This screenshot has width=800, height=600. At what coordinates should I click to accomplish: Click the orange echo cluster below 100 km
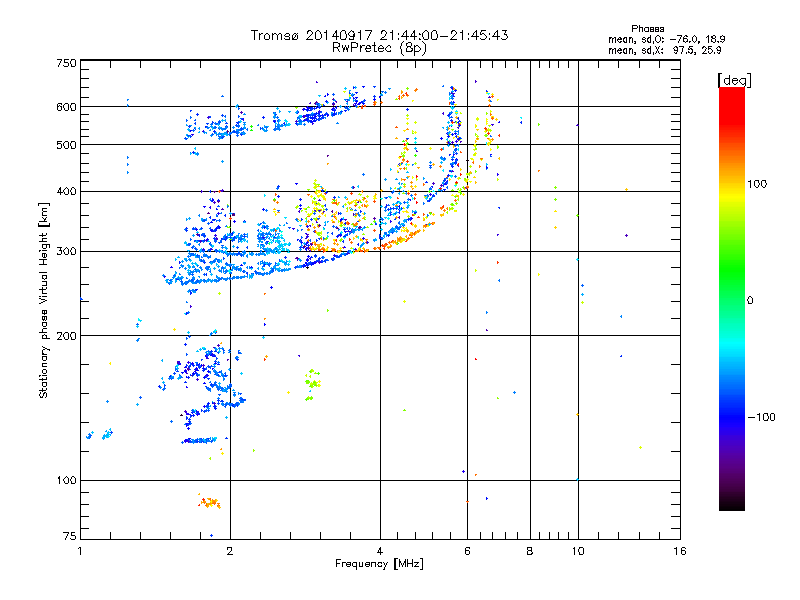point(209,502)
